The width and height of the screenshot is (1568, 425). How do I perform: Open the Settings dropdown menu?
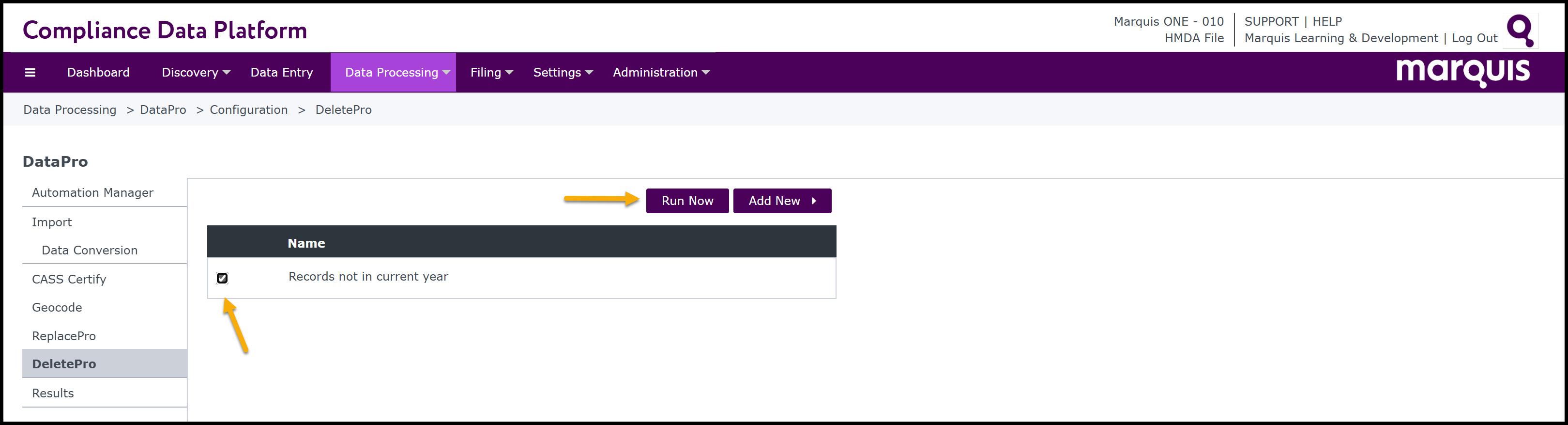[x=563, y=73]
